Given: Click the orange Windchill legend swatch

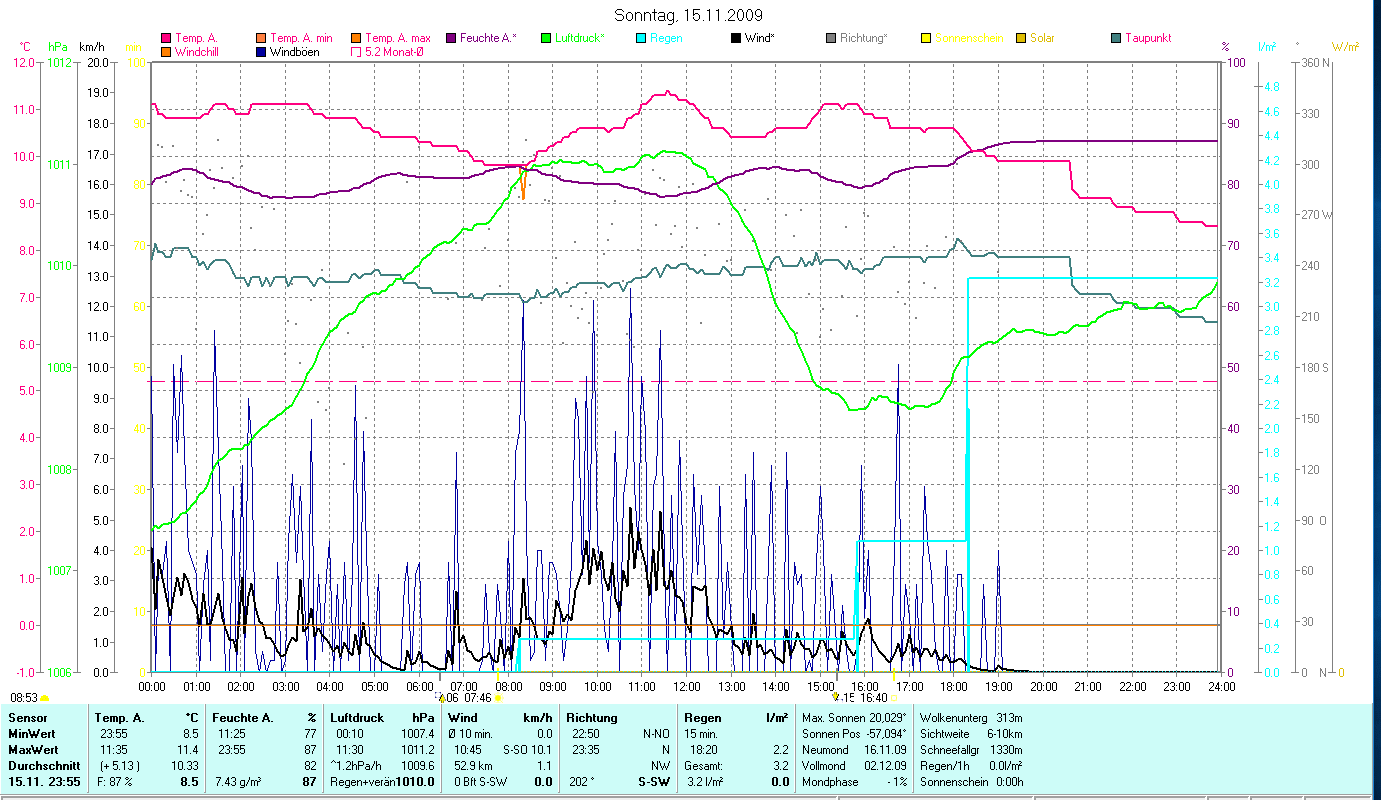Looking at the screenshot, I should tap(166, 51).
